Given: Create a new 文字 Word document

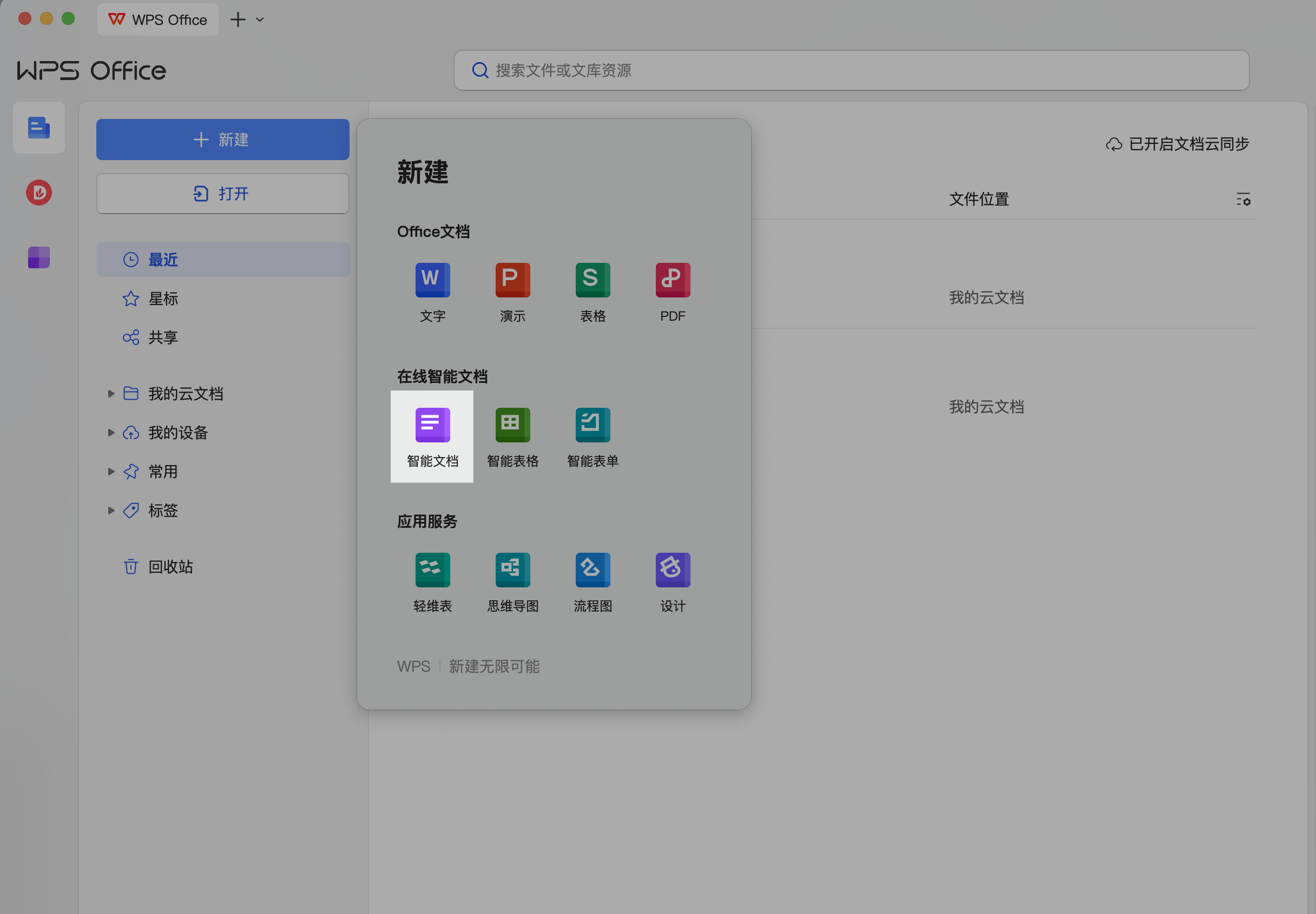Looking at the screenshot, I should pyautogui.click(x=432, y=281).
